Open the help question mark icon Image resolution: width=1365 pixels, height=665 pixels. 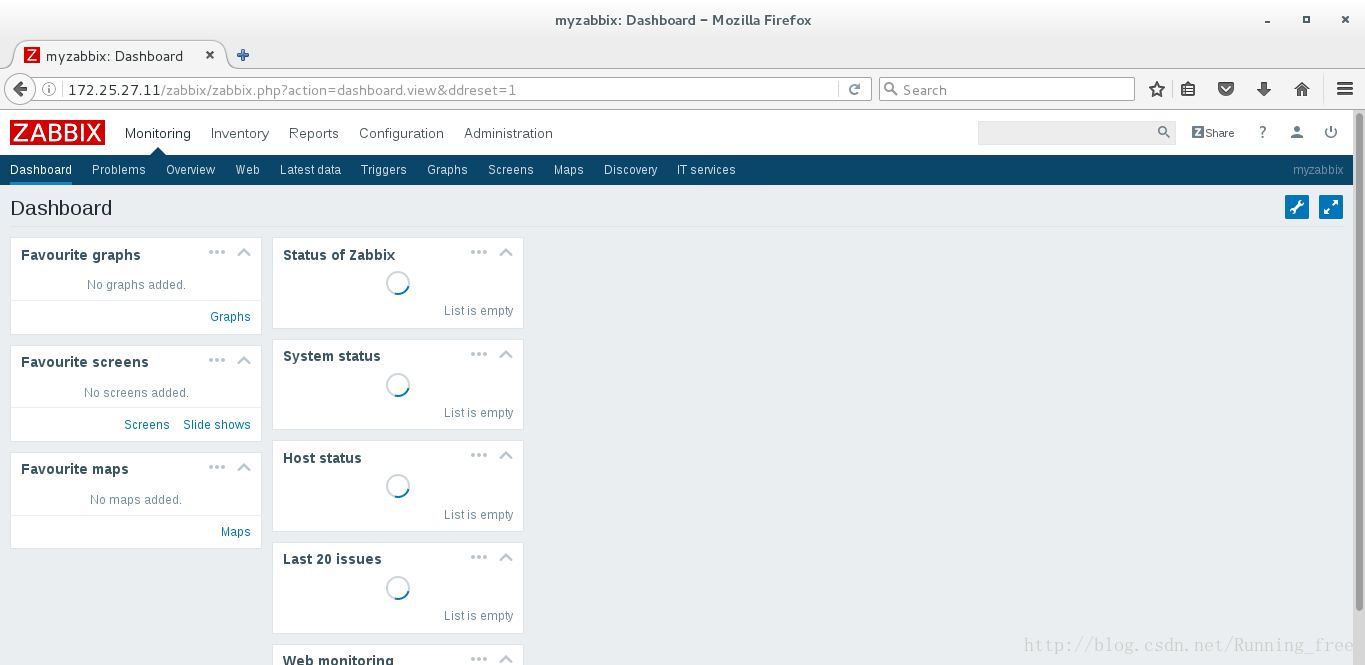pos(1263,132)
